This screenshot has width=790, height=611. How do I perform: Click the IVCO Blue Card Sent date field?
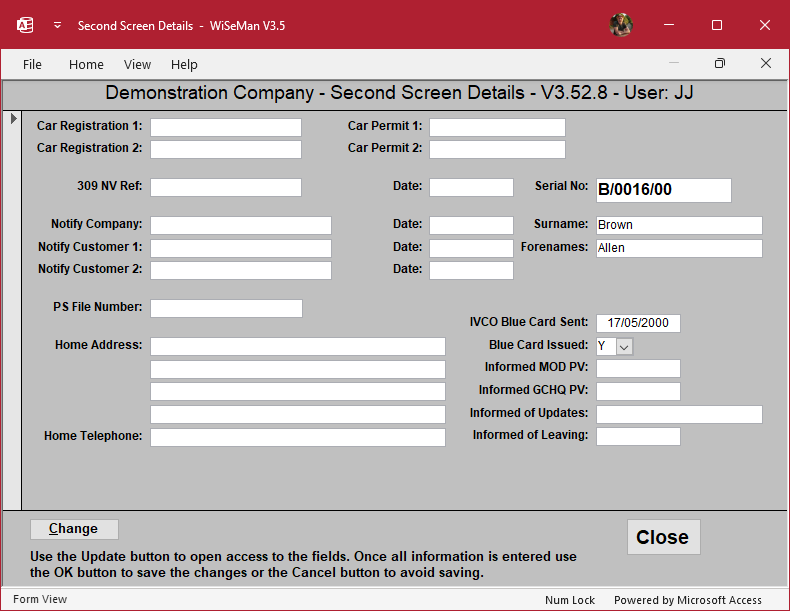click(x=638, y=323)
